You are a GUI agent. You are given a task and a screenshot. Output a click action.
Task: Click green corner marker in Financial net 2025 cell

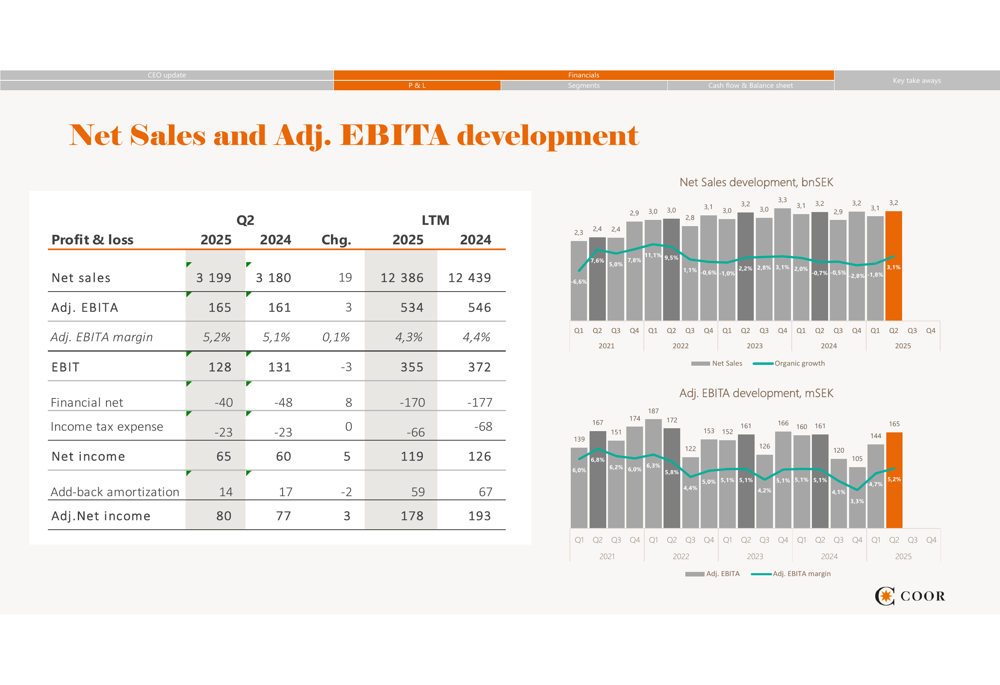point(189,384)
